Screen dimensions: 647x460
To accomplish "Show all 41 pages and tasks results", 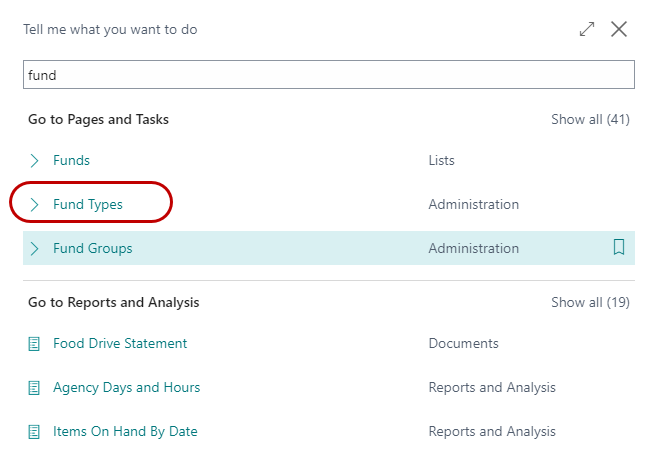I will click(x=590, y=119).
